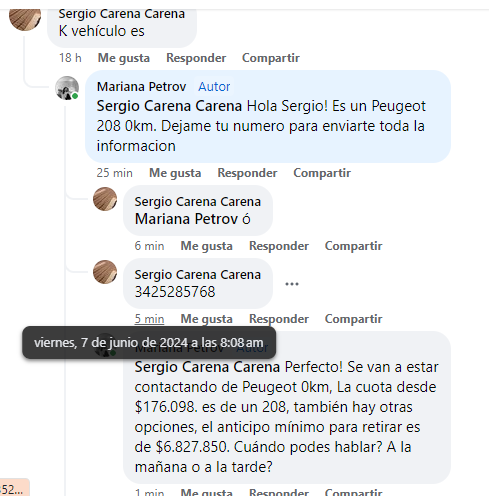Viewport: 489px width, 496px height.
Task: Like the 'Mariana Petrov ó' comment
Action: [206, 246]
